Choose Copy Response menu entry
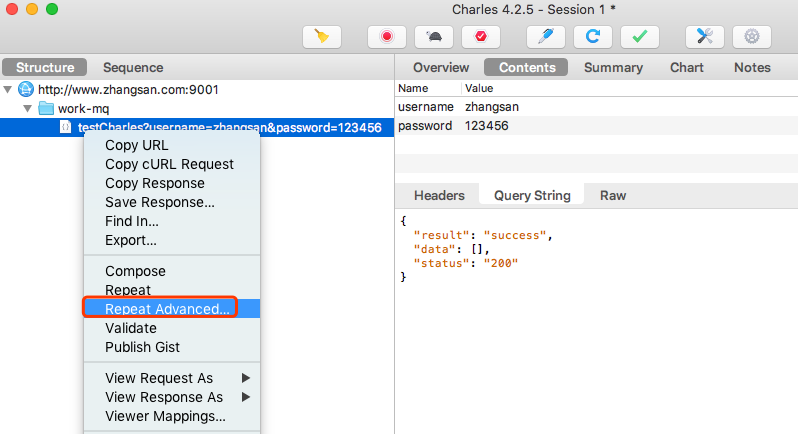 coord(172,183)
